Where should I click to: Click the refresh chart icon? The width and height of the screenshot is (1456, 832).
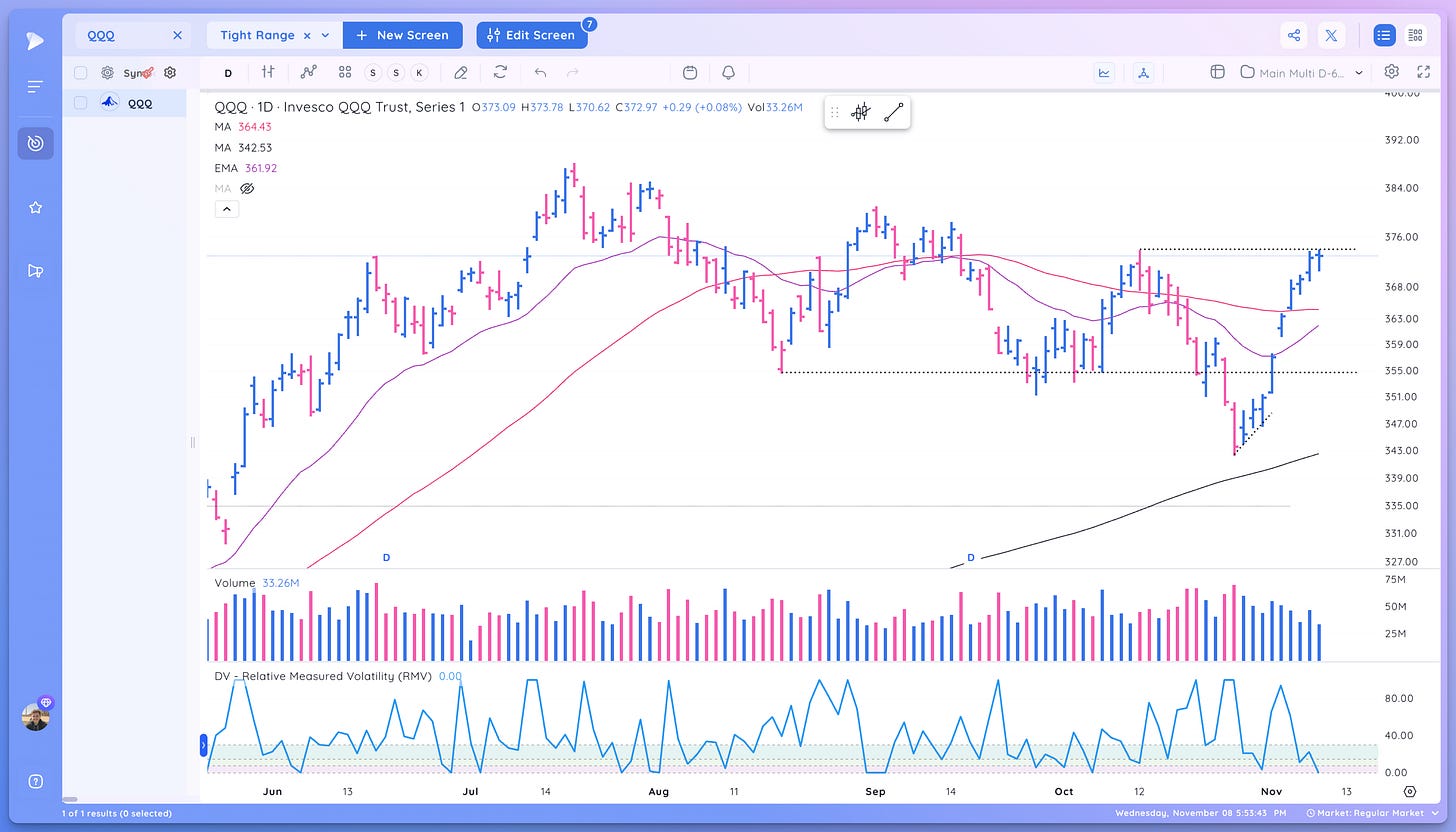(x=500, y=72)
